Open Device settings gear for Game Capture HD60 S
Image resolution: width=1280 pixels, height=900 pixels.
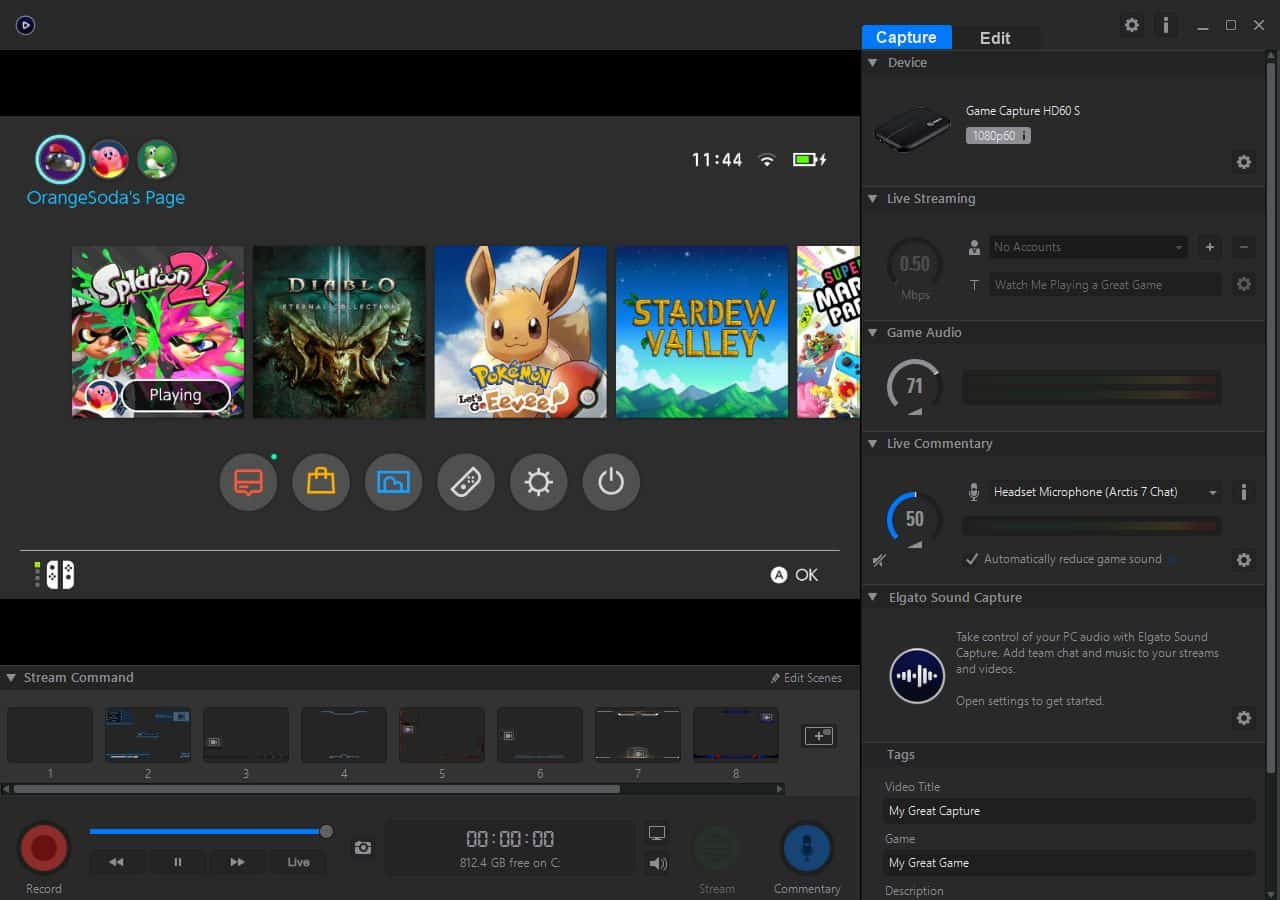(1244, 162)
